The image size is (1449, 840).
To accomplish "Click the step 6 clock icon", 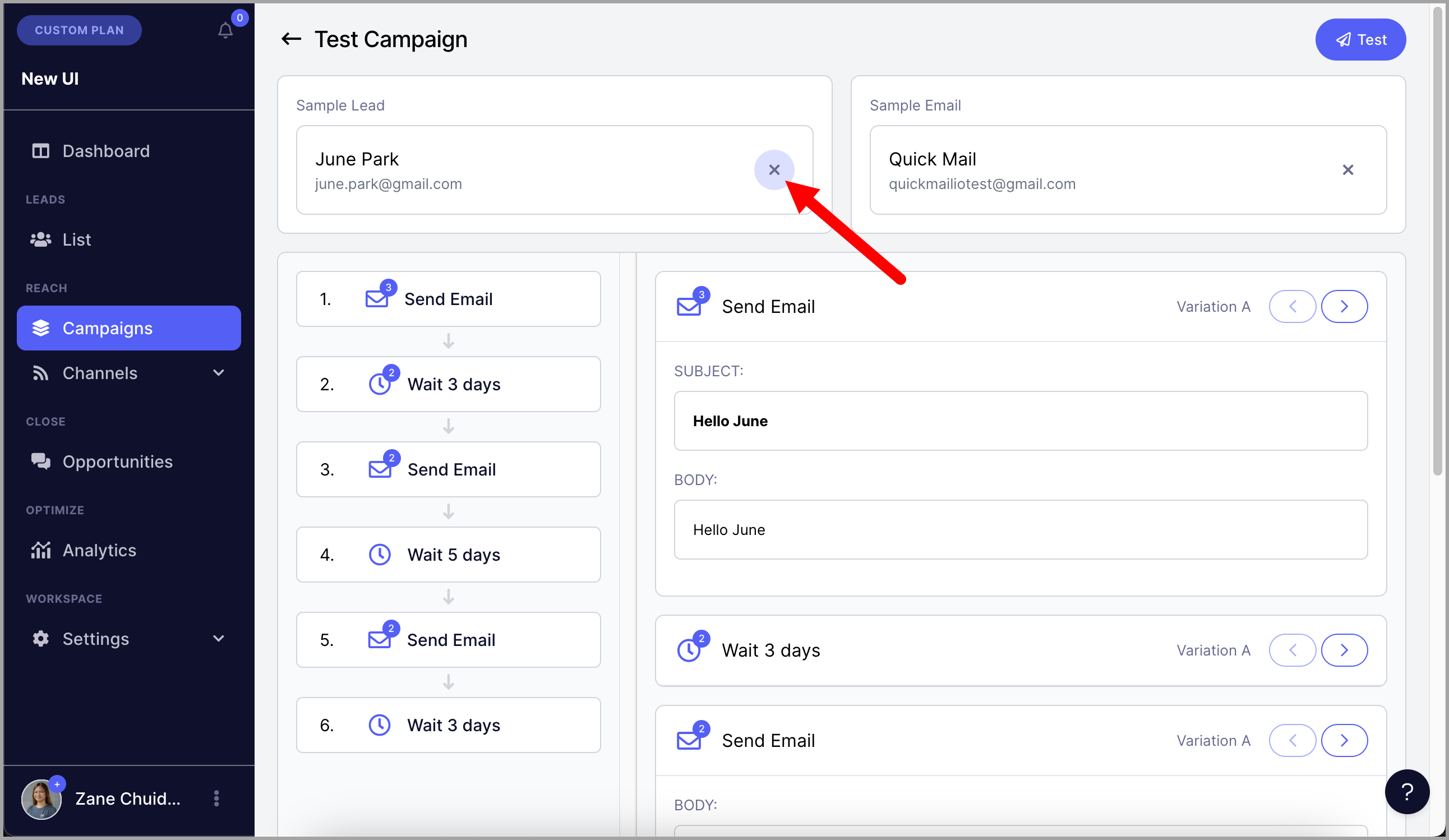I will tap(379, 725).
